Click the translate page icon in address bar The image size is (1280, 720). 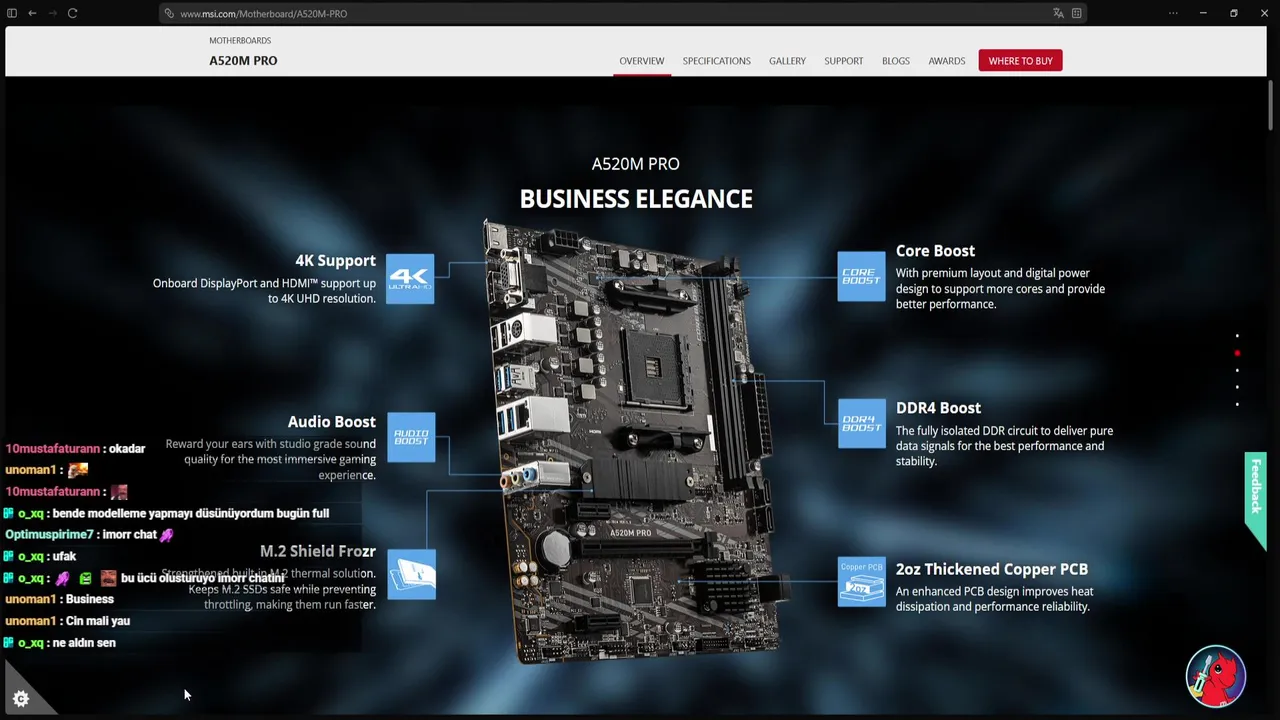click(x=1058, y=13)
